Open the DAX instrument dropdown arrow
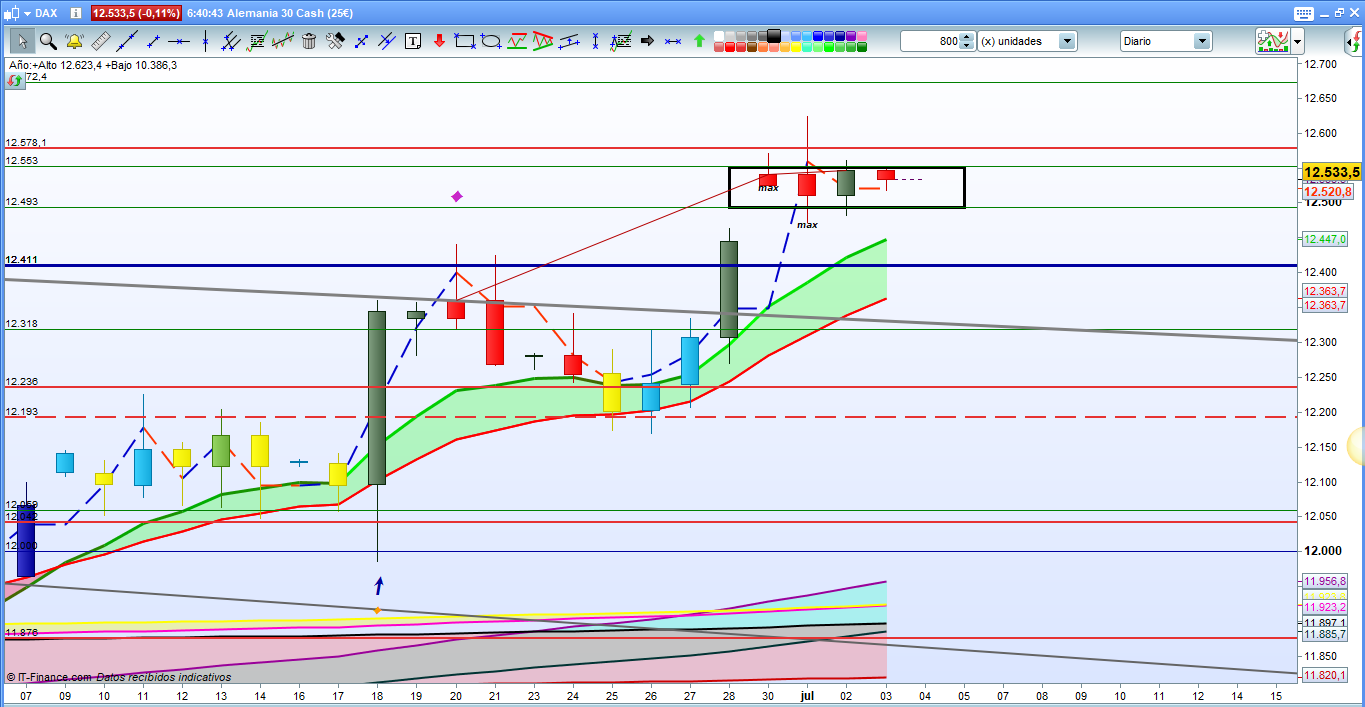The width and height of the screenshot is (1365, 707). (27, 13)
